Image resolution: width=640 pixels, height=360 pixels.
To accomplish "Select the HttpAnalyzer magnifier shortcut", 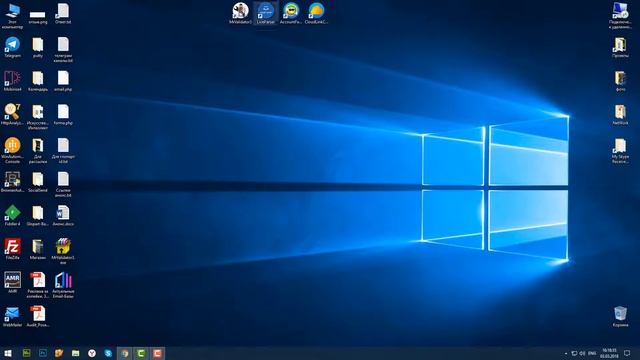I will pyautogui.click(x=12, y=112).
